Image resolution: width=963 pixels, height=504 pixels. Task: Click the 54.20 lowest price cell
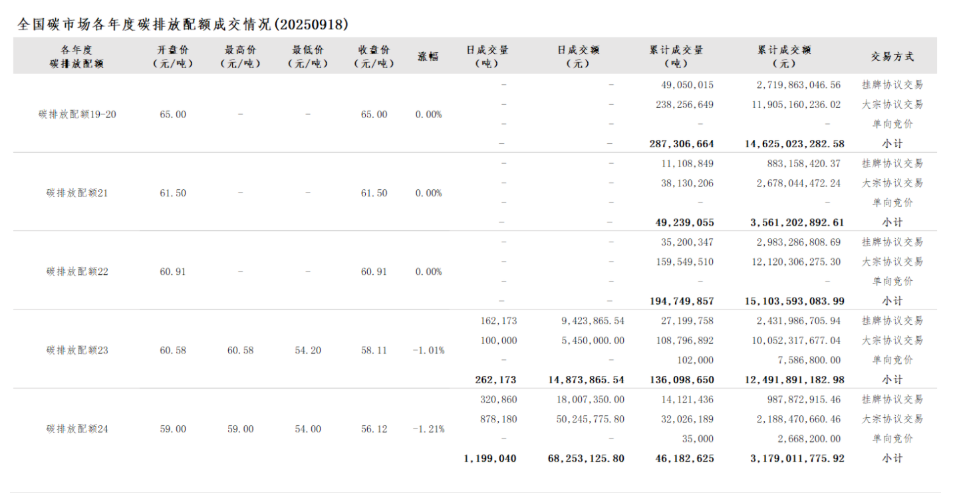pyautogui.click(x=308, y=350)
